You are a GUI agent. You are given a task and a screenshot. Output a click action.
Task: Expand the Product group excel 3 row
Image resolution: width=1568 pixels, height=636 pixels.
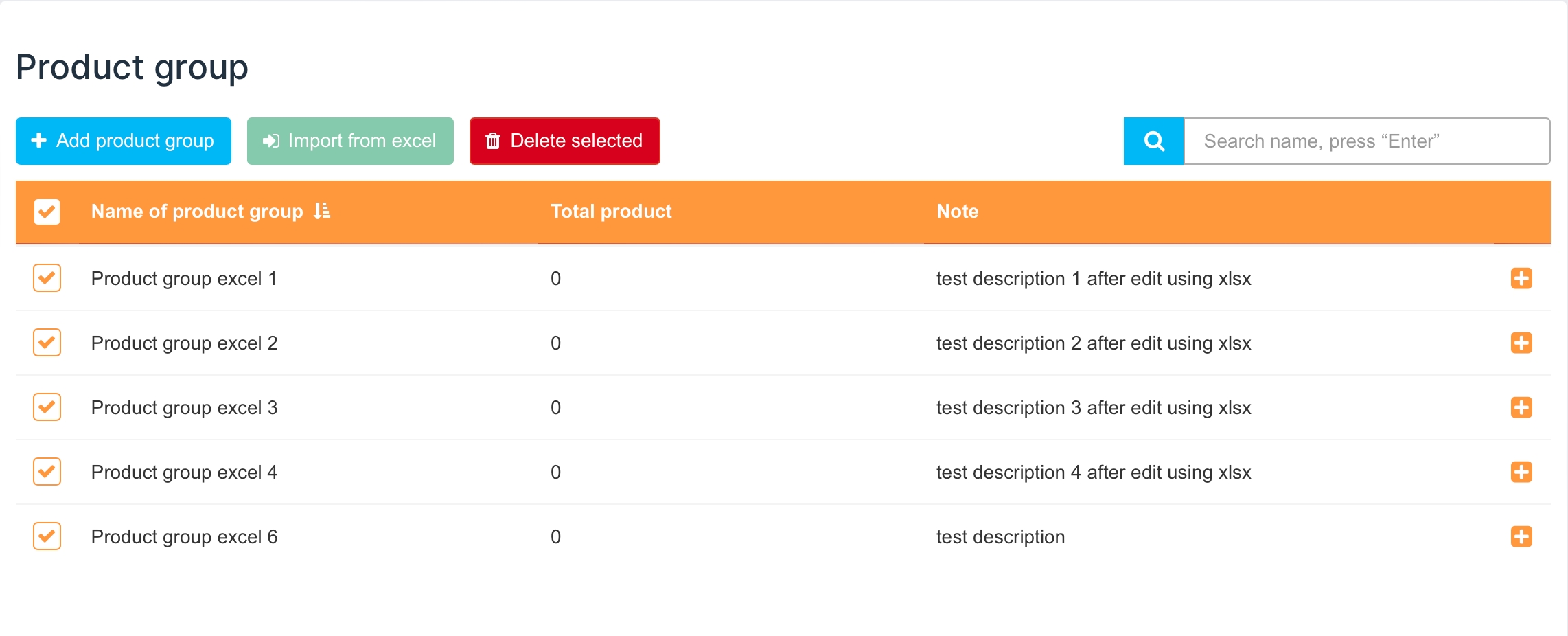1521,407
